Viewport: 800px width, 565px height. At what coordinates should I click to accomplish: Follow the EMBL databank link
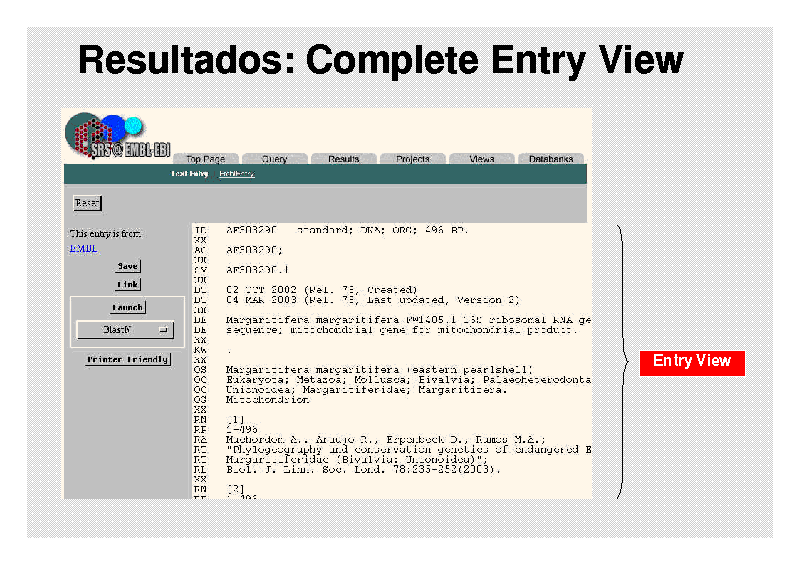click(x=82, y=248)
